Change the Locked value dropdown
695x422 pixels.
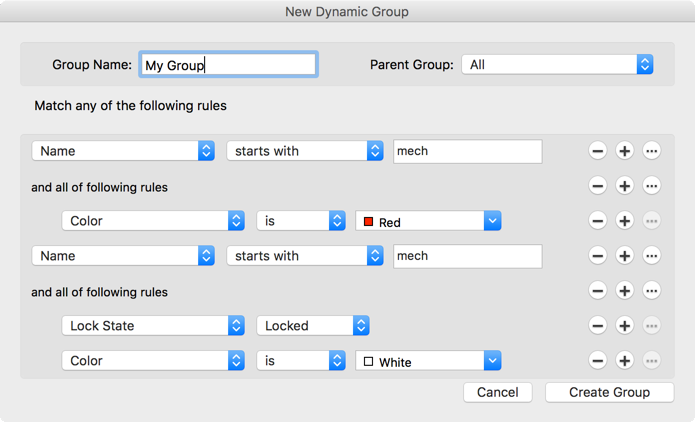click(313, 326)
